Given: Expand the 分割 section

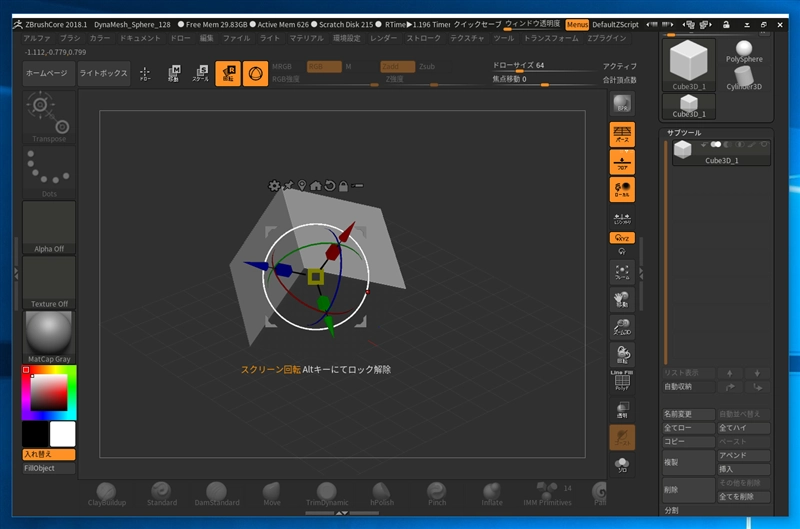Looking at the screenshot, I should tap(671, 510).
